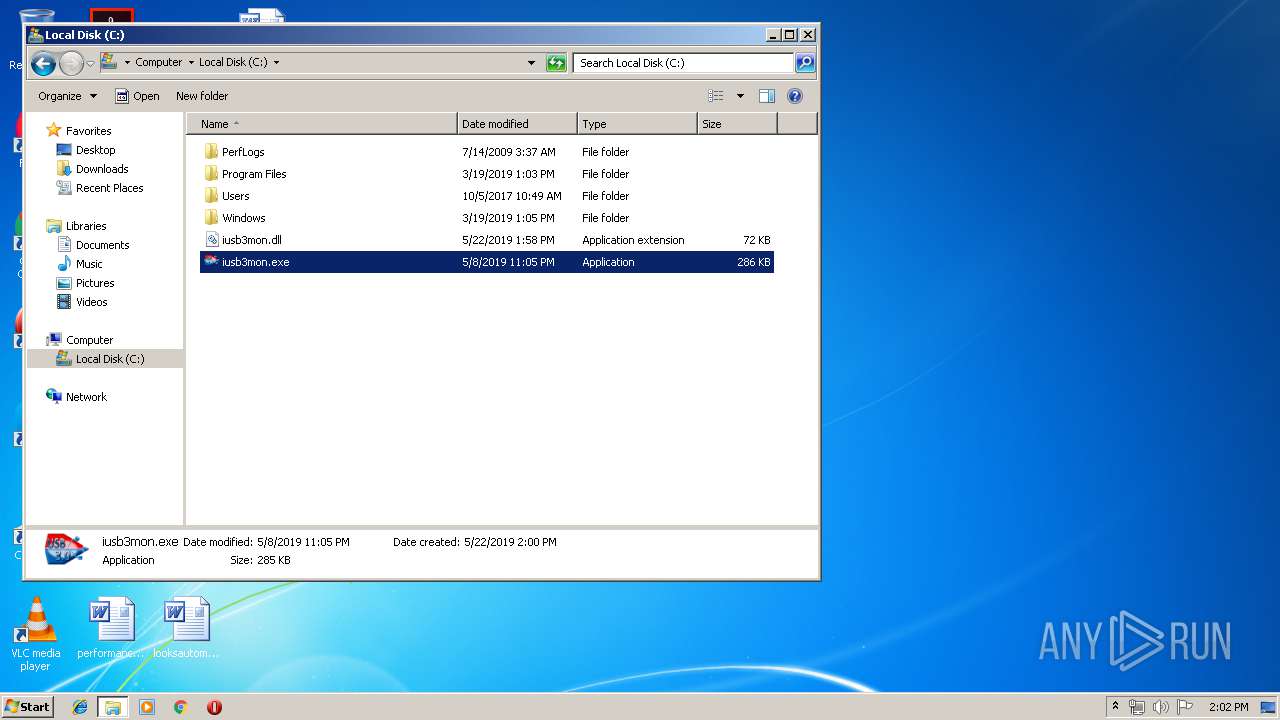Click the 2:02 PM clock
The width and height of the screenshot is (1280, 720).
pyautogui.click(x=1228, y=707)
